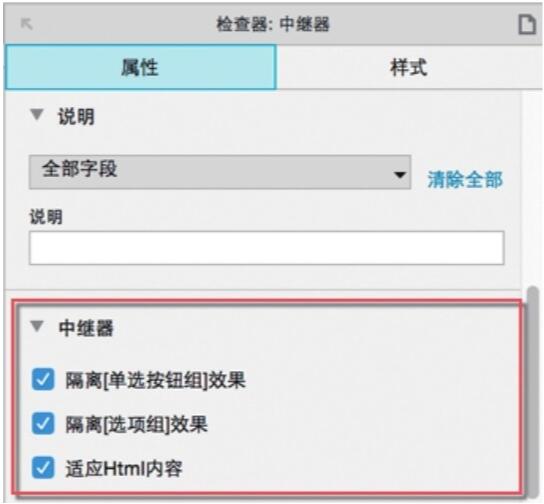
Task: Switch to the 样式 tab
Action: [409, 67]
